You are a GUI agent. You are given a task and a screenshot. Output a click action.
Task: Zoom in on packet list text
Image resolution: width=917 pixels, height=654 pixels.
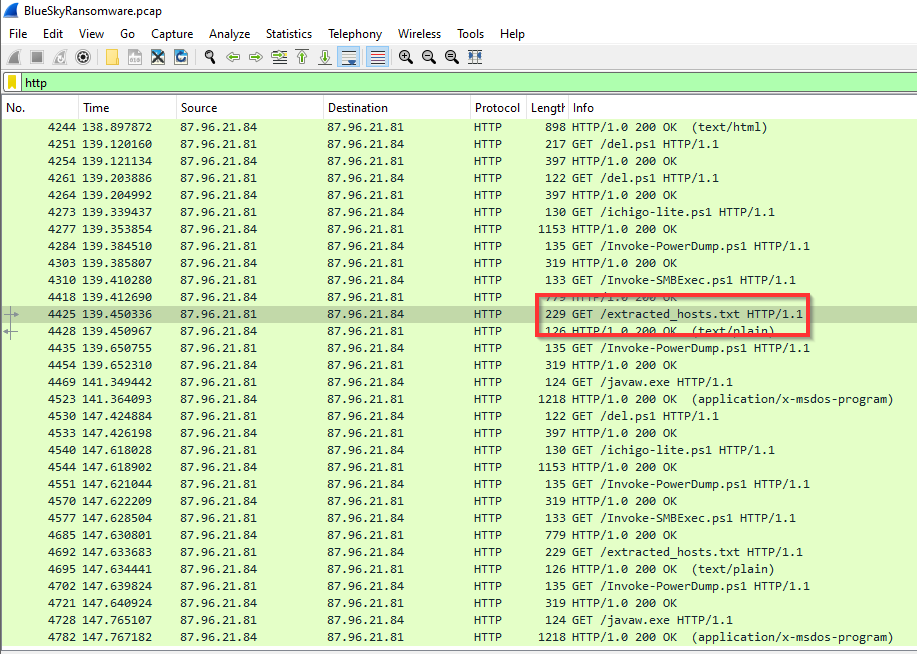[405, 57]
